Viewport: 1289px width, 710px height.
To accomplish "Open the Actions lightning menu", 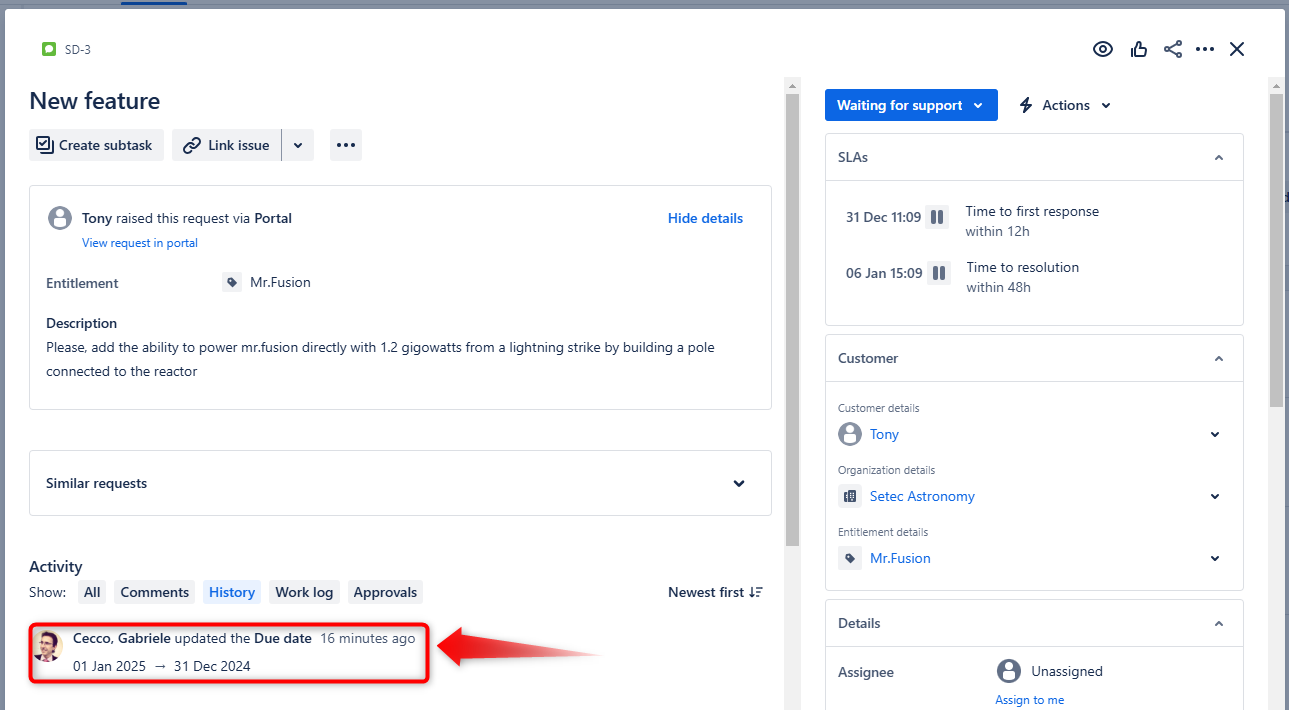I will click(1065, 105).
